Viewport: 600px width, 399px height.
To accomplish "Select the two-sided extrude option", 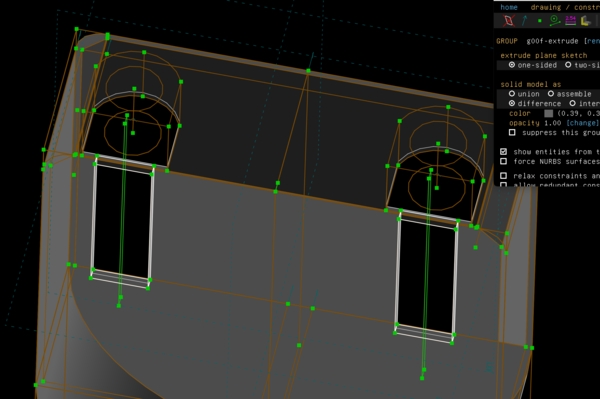I will pos(582,65).
